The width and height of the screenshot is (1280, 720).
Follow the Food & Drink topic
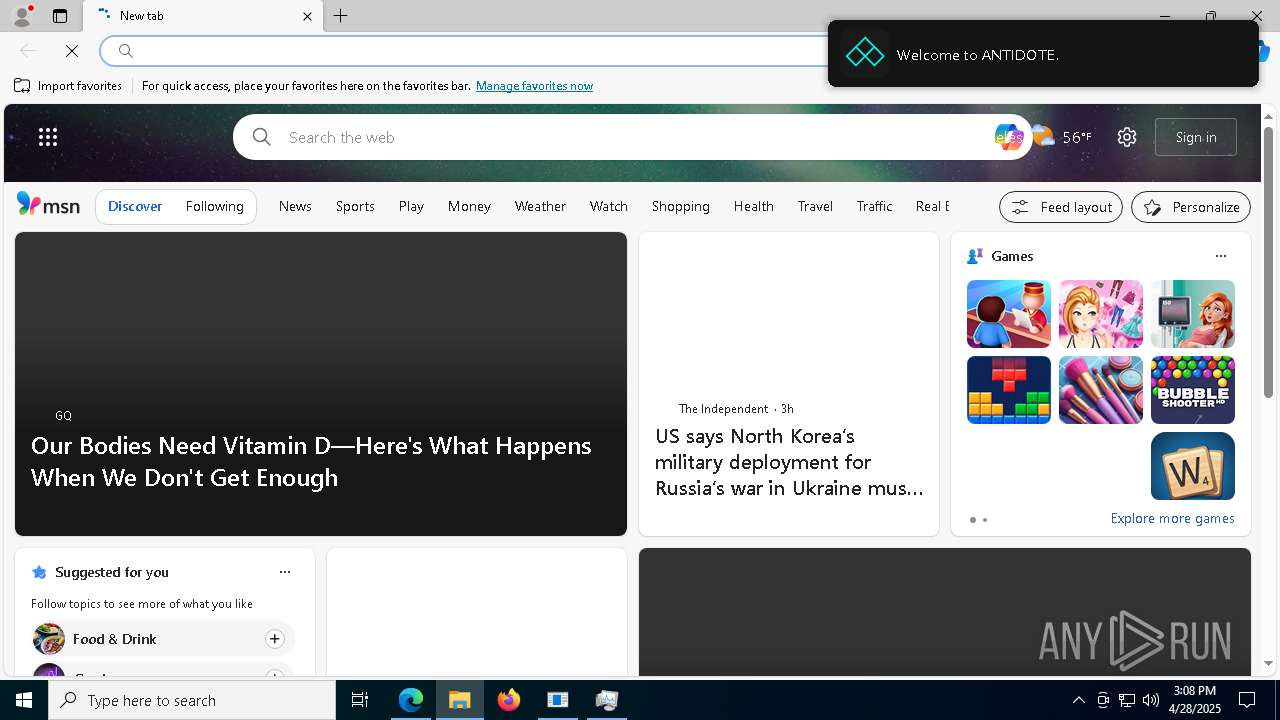(x=275, y=639)
